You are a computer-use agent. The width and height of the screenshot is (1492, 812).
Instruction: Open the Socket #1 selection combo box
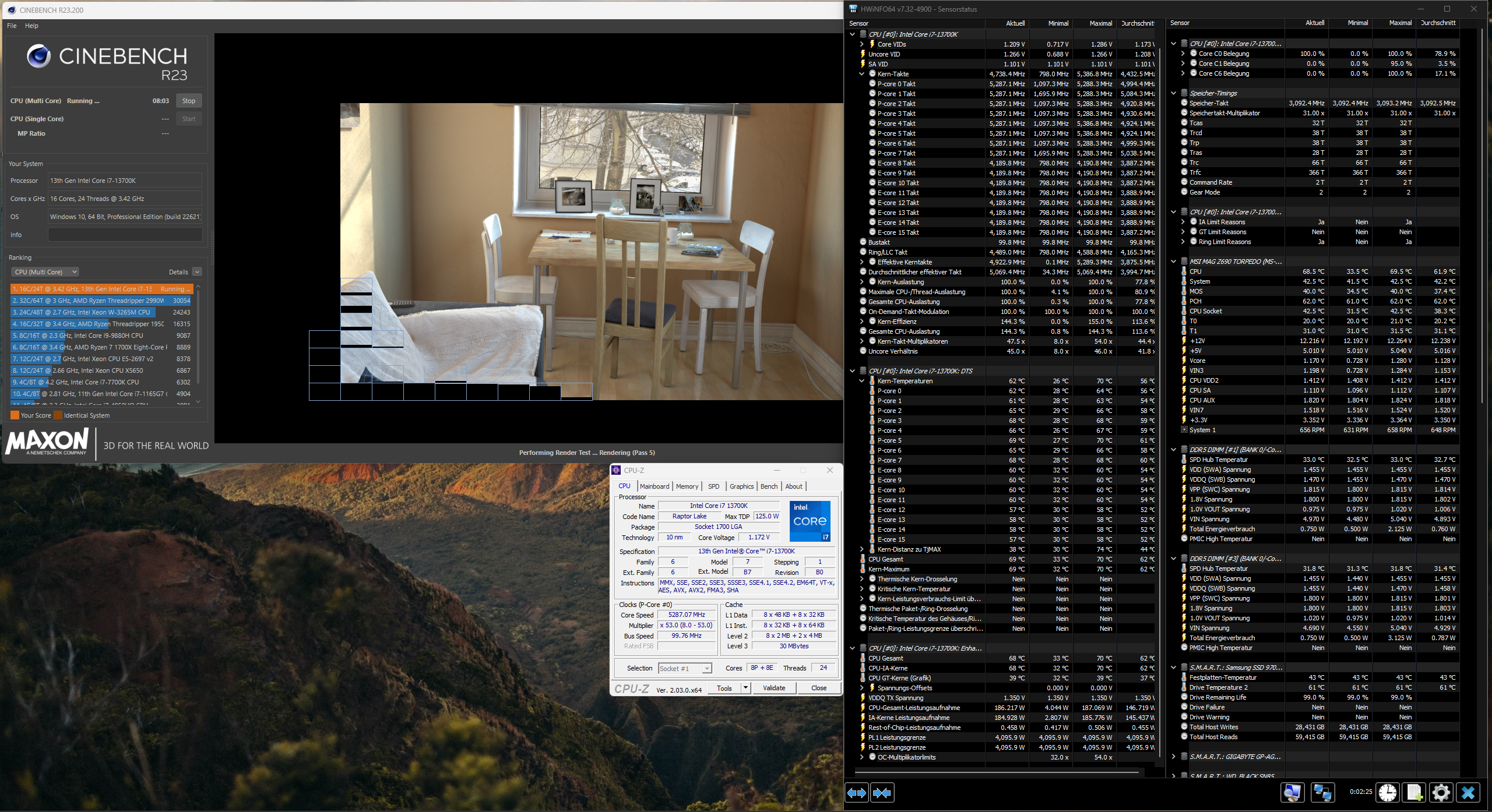pos(685,668)
